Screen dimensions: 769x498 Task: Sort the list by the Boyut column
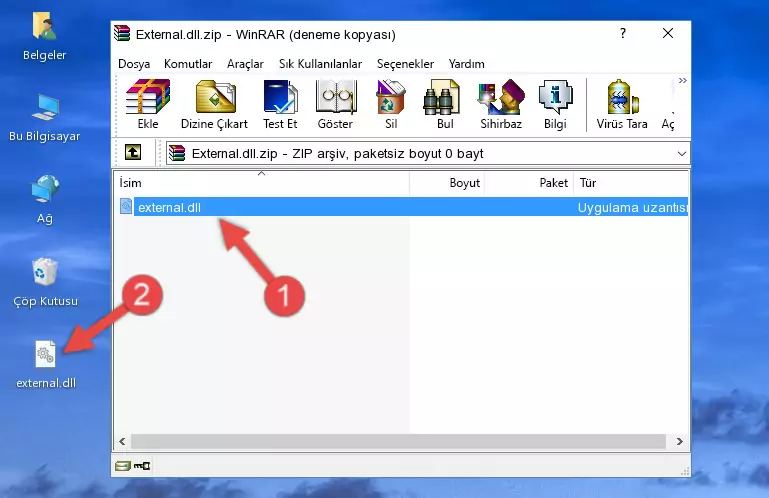447,183
